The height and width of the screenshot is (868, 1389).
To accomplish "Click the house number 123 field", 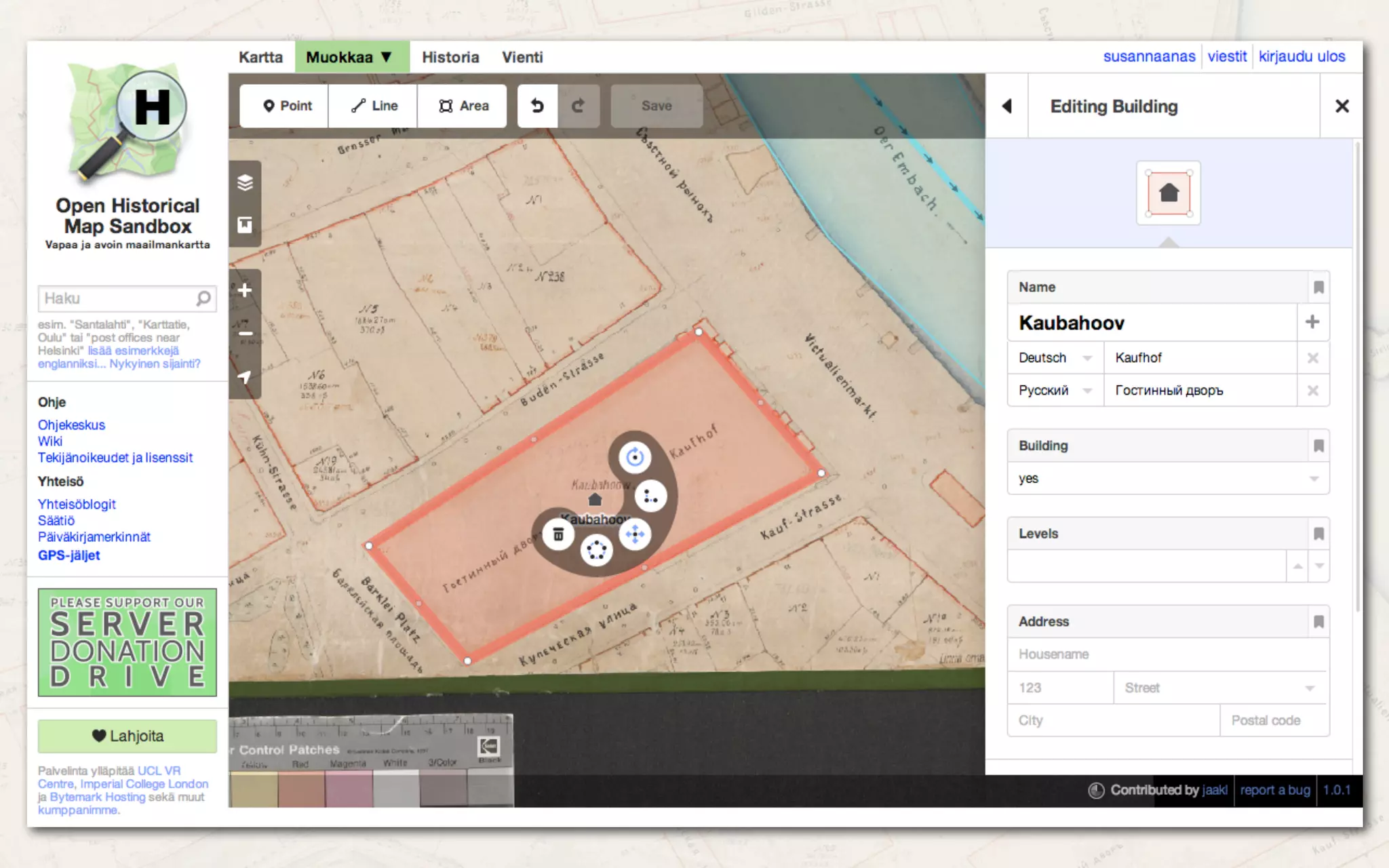I will coord(1061,688).
